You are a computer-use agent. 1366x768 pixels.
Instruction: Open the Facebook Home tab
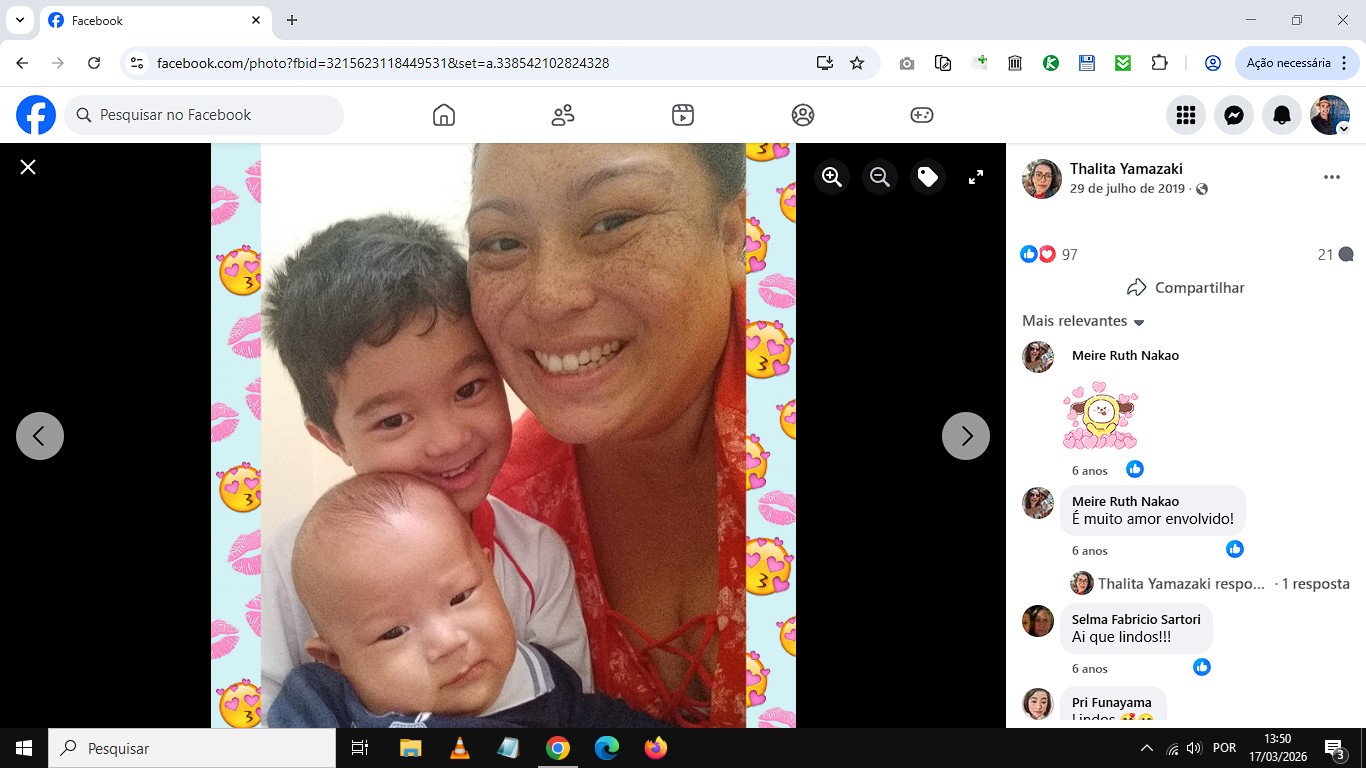pyautogui.click(x=444, y=115)
